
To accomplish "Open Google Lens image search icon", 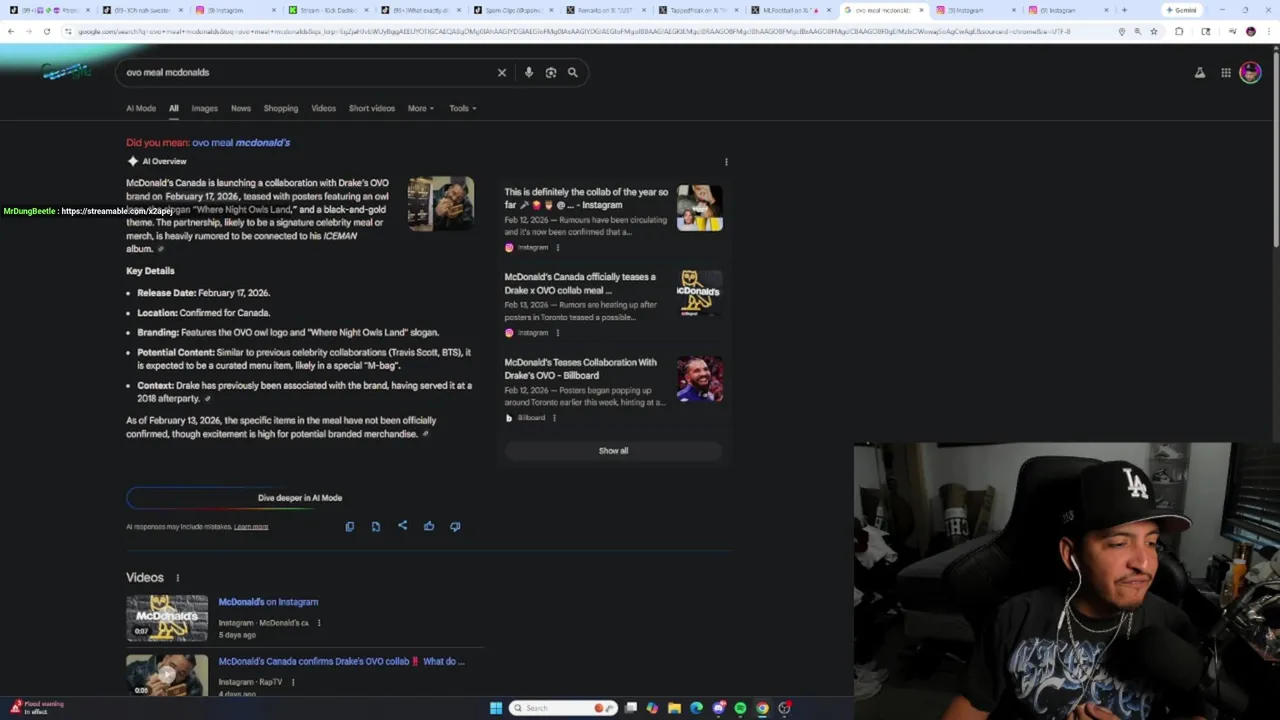I will [551, 72].
